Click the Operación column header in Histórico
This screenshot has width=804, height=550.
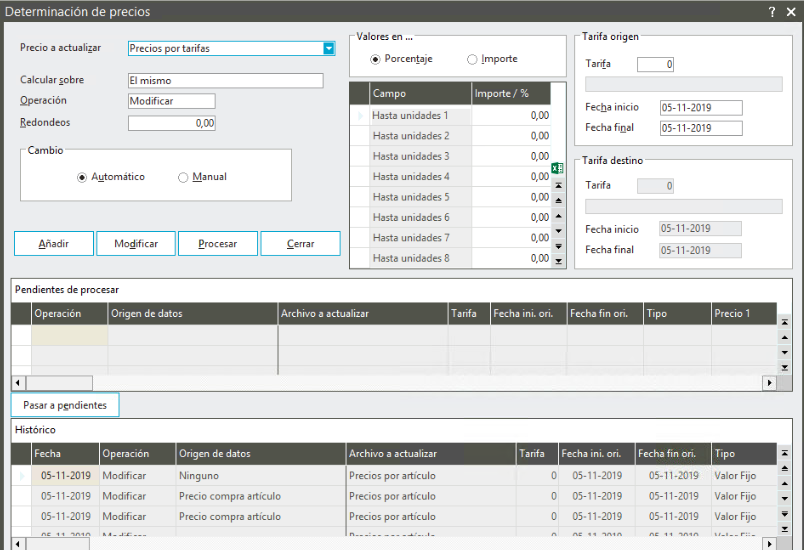(137, 453)
